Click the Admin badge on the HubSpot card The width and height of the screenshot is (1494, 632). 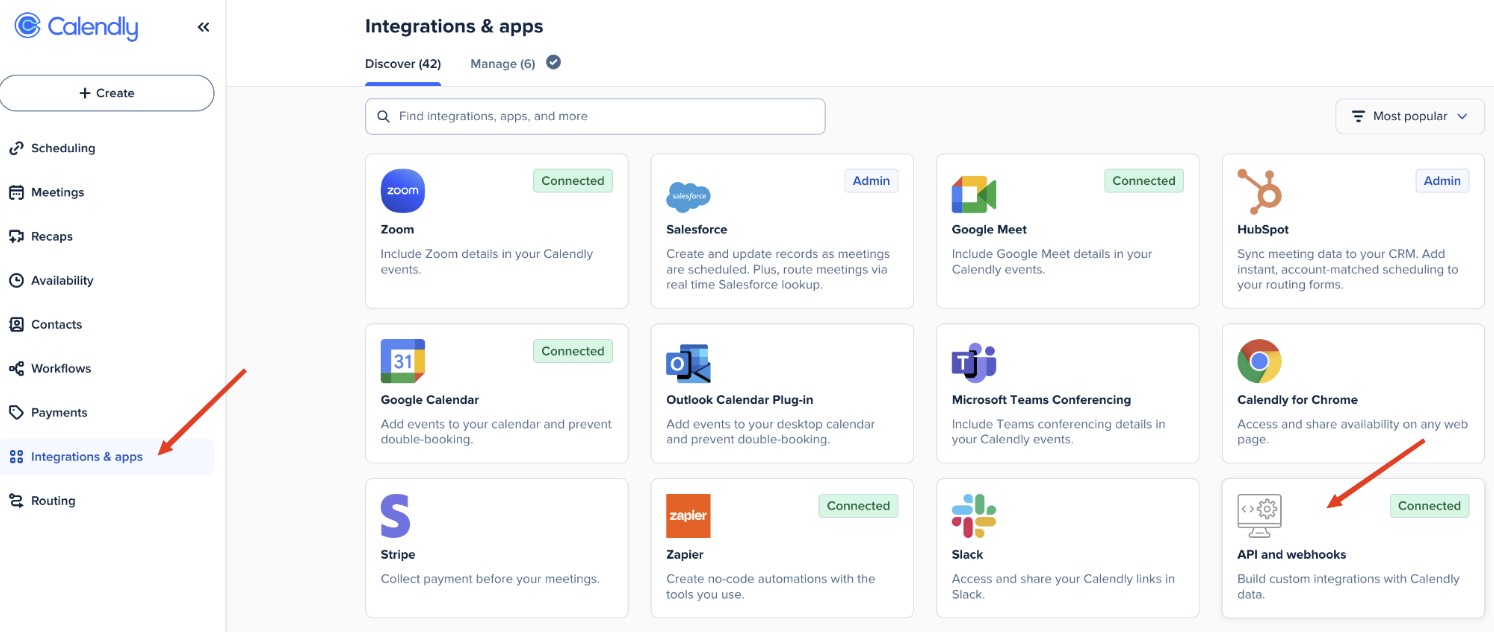[x=1442, y=181]
